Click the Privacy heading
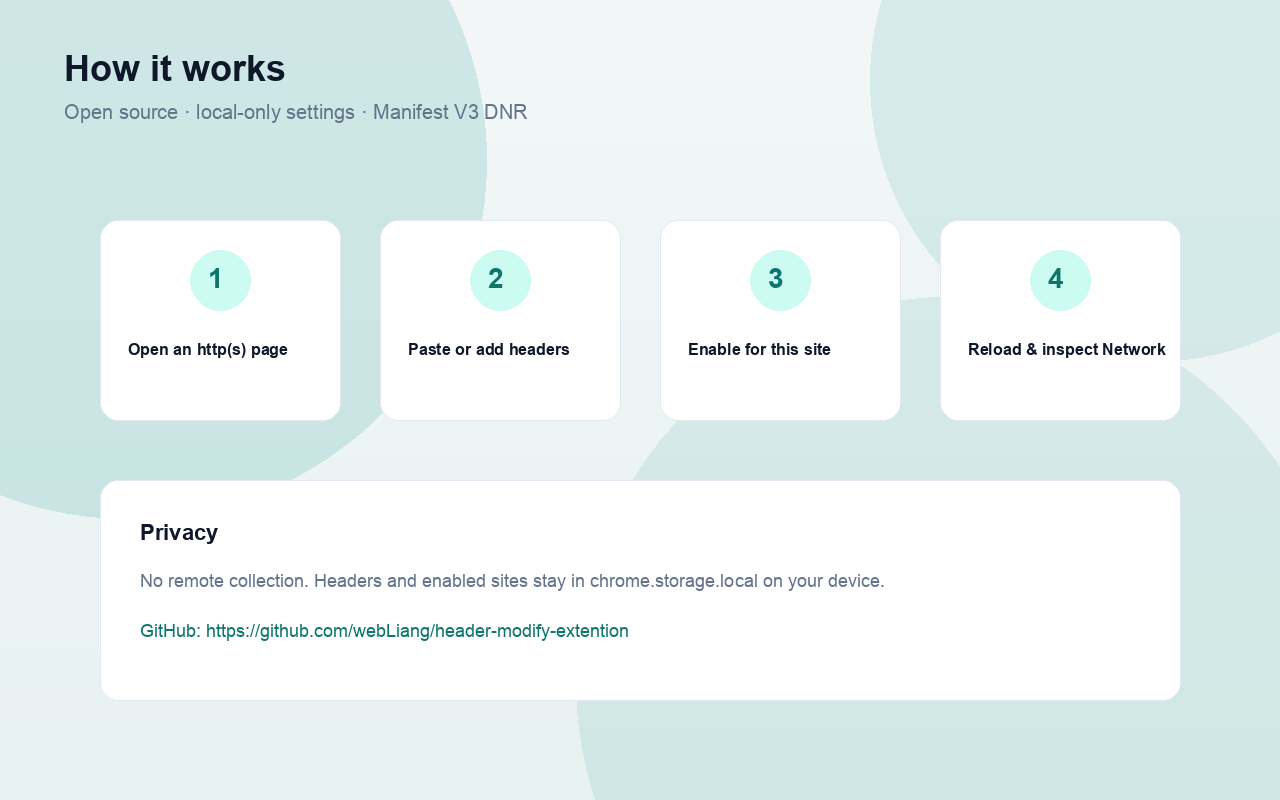The image size is (1280, 800). (x=179, y=532)
